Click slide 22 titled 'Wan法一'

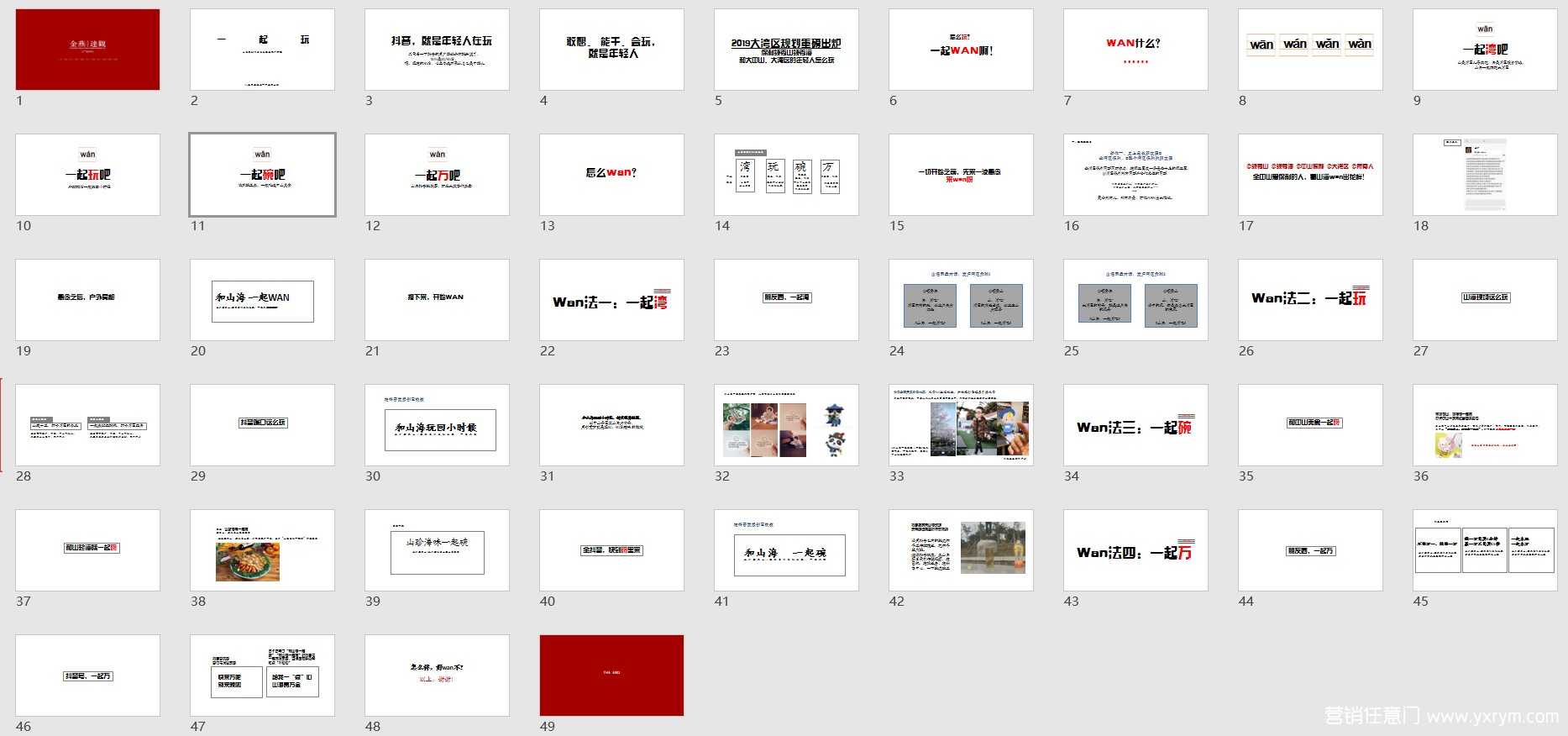point(611,300)
